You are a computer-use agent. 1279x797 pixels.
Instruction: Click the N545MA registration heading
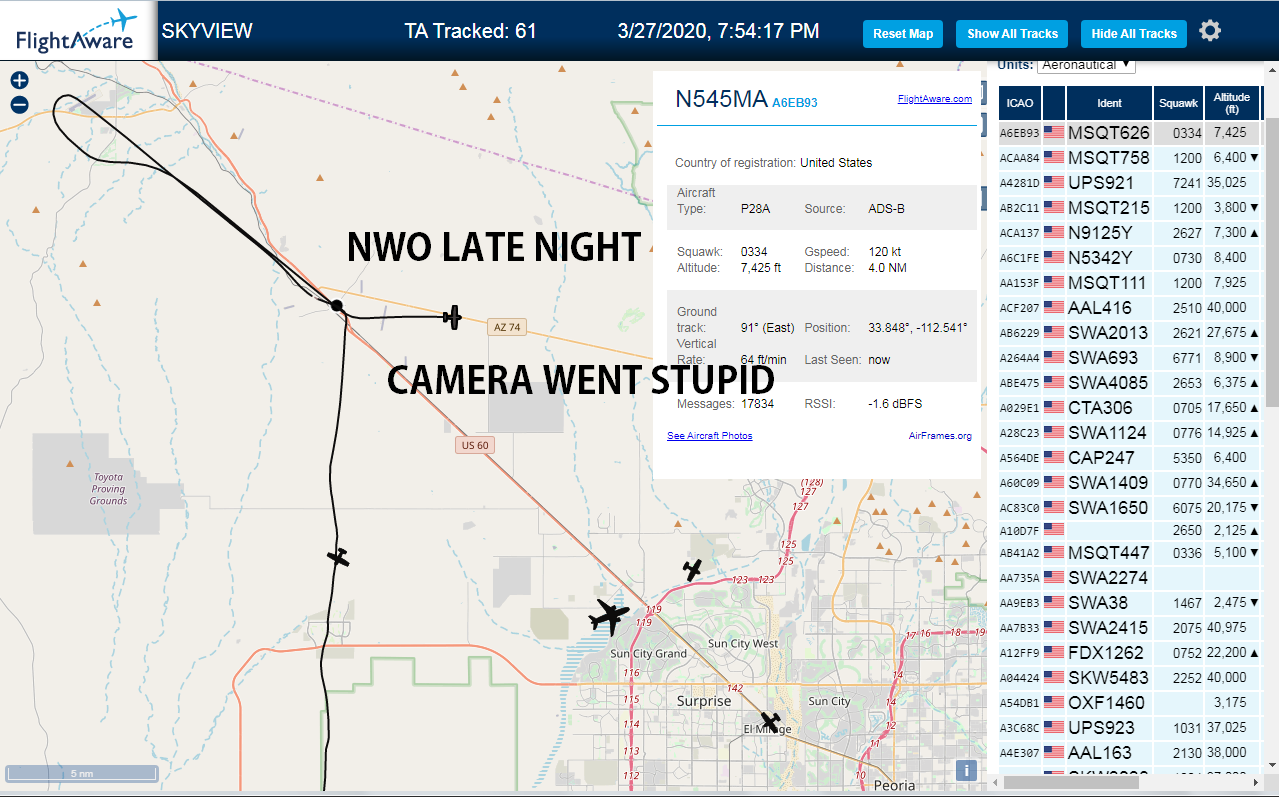[721, 99]
